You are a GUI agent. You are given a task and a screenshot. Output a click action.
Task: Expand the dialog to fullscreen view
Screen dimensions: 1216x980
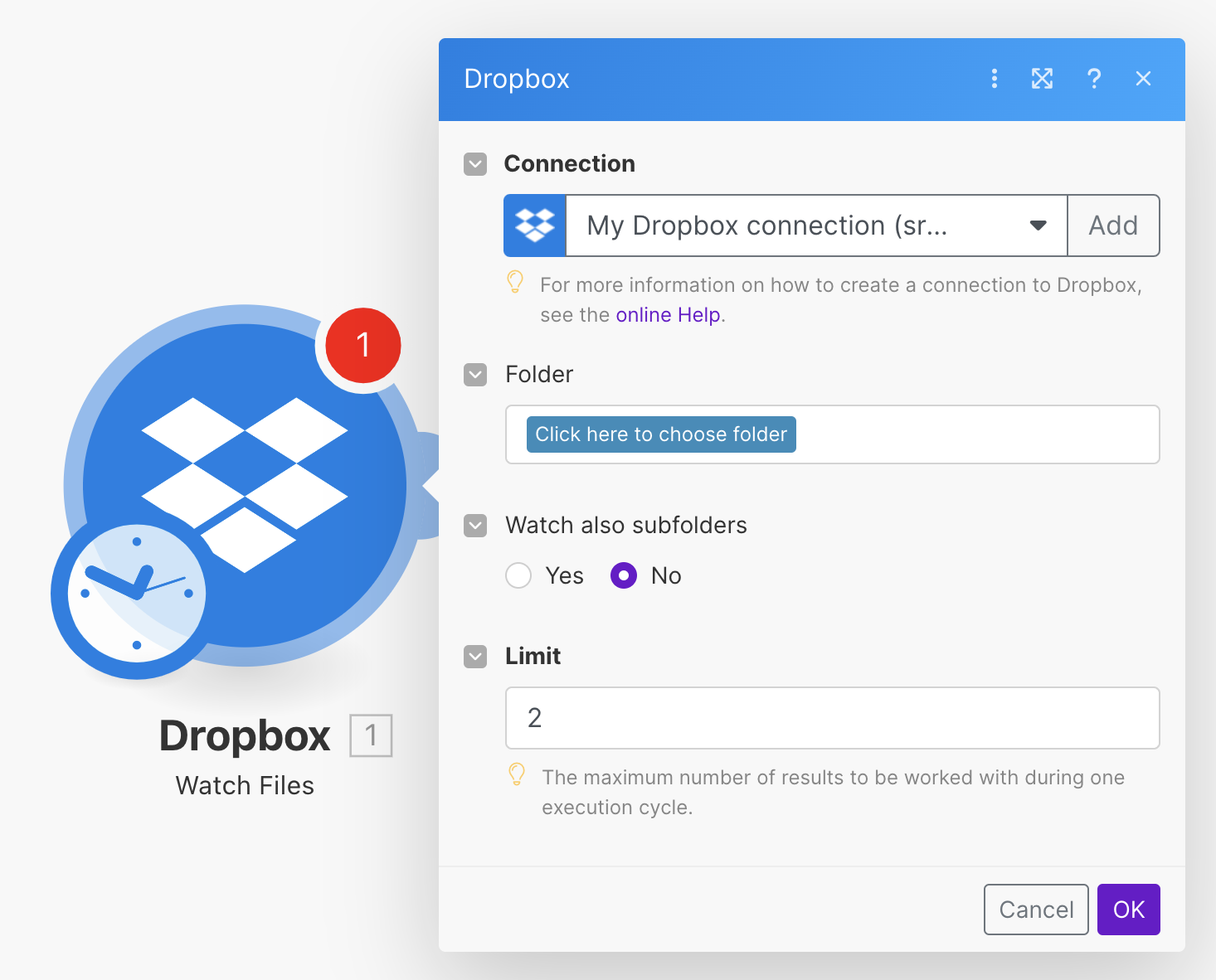click(x=1042, y=79)
